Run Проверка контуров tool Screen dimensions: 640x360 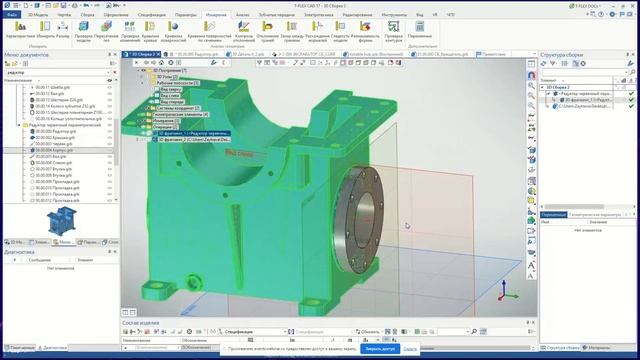pos(393,31)
